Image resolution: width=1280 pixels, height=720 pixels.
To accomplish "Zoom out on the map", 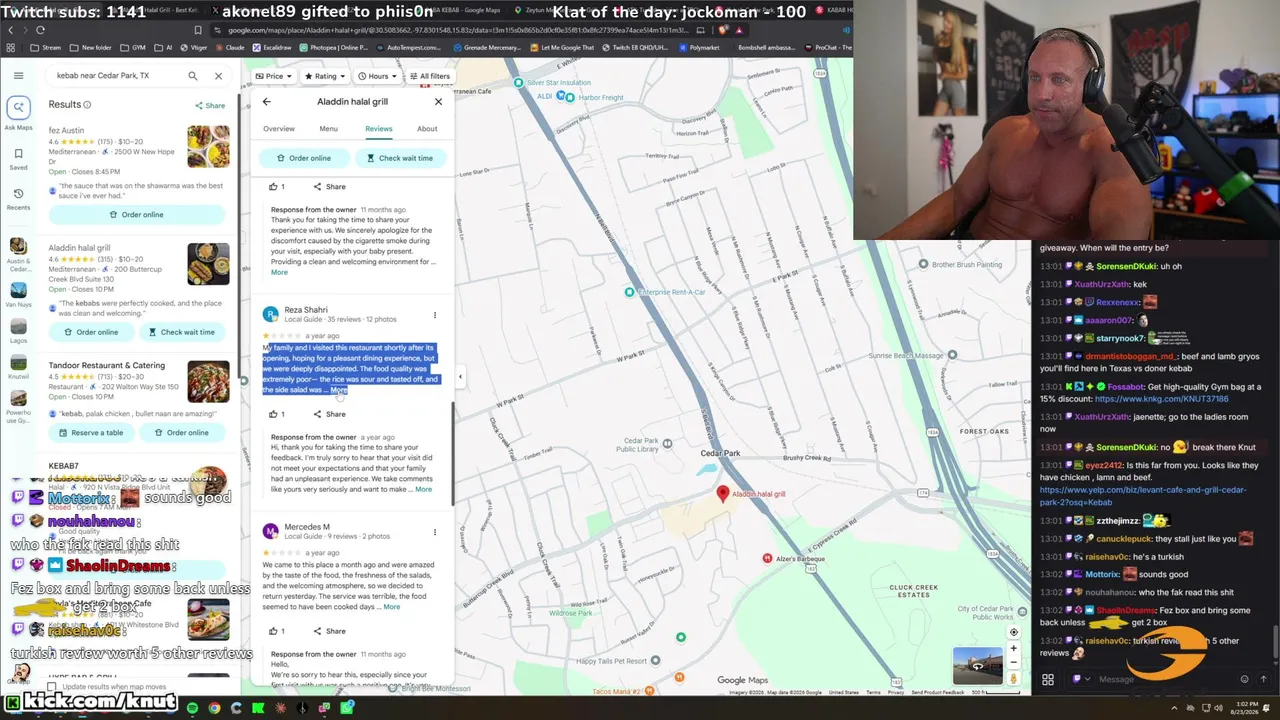I will [1013, 663].
